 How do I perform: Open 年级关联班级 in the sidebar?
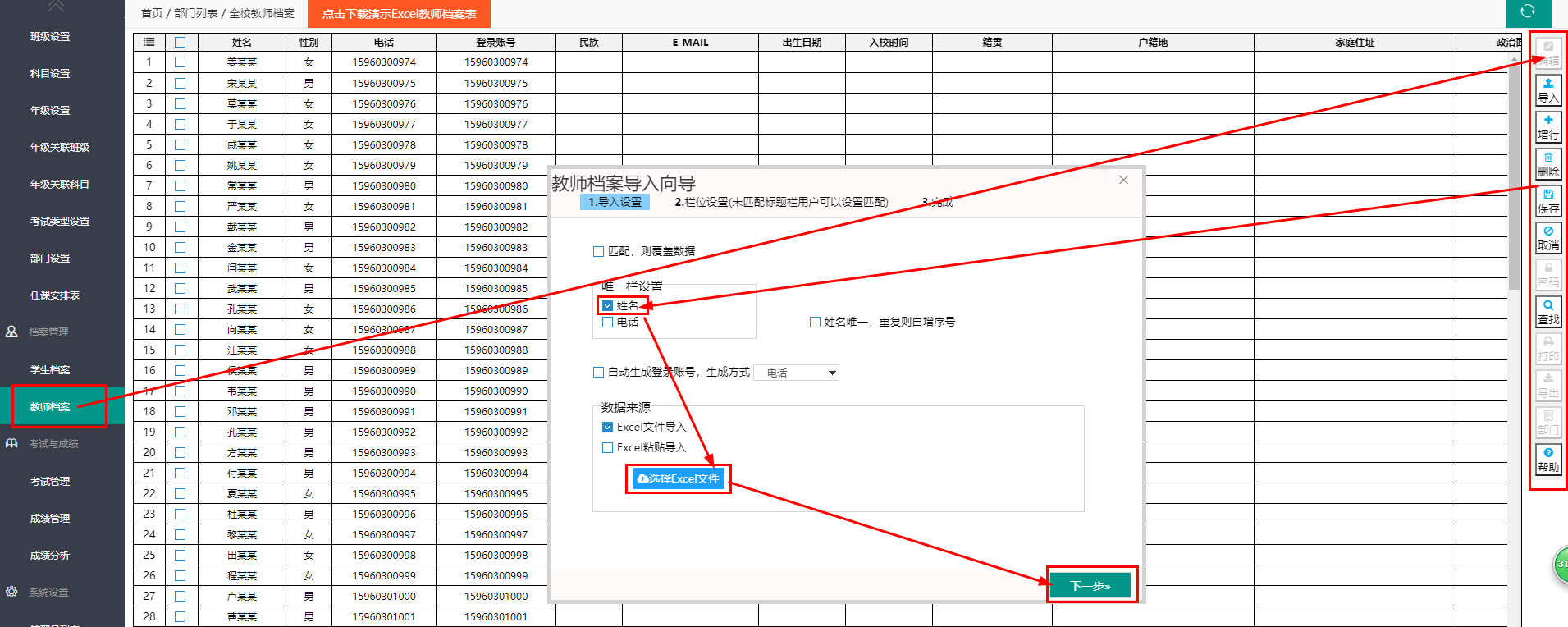[60, 148]
